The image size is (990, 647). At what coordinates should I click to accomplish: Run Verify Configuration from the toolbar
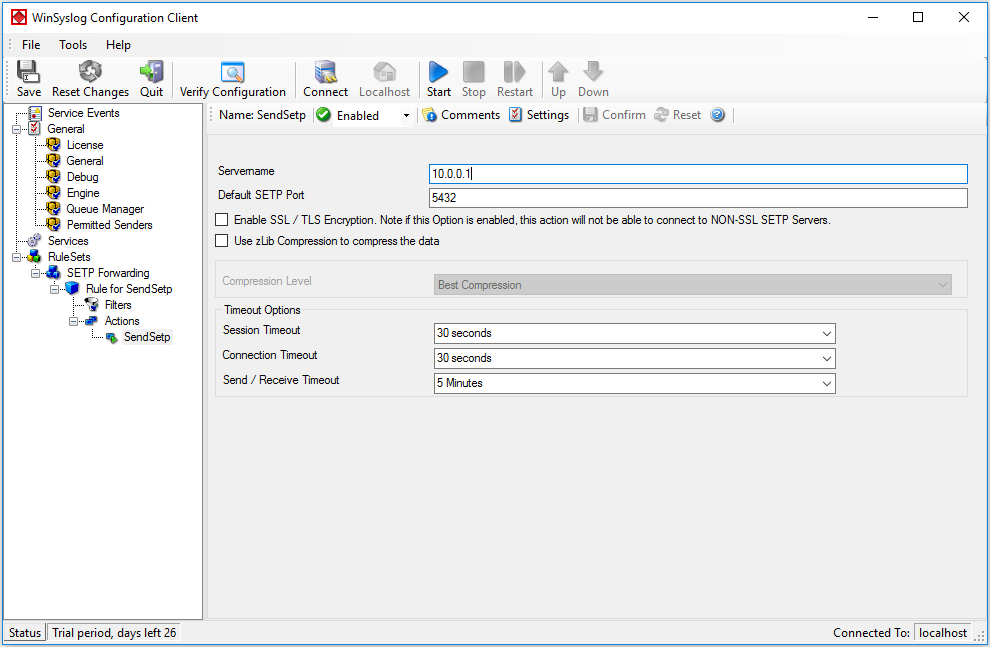232,80
